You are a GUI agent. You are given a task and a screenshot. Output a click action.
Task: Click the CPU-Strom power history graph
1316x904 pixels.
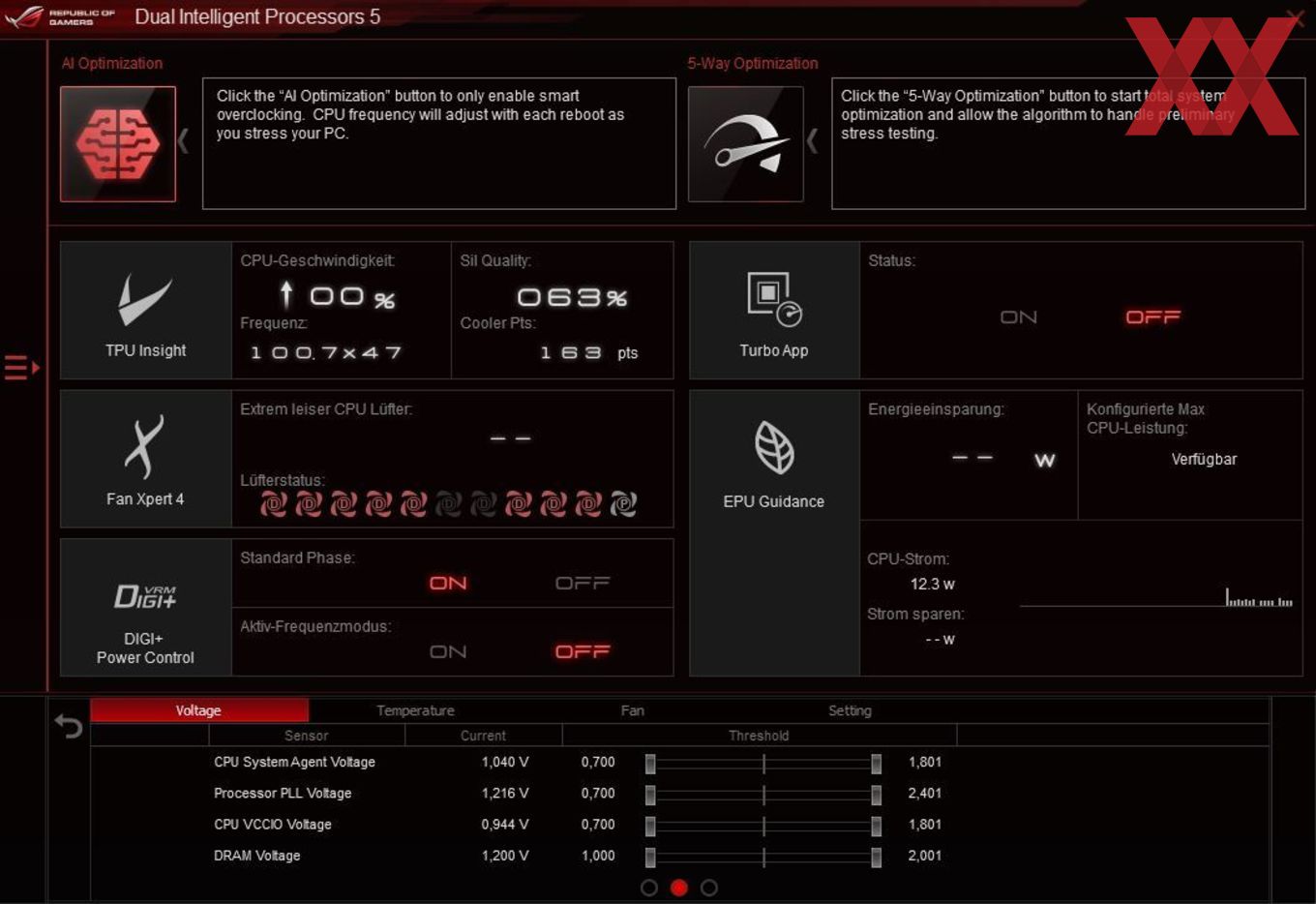[x=1156, y=596]
